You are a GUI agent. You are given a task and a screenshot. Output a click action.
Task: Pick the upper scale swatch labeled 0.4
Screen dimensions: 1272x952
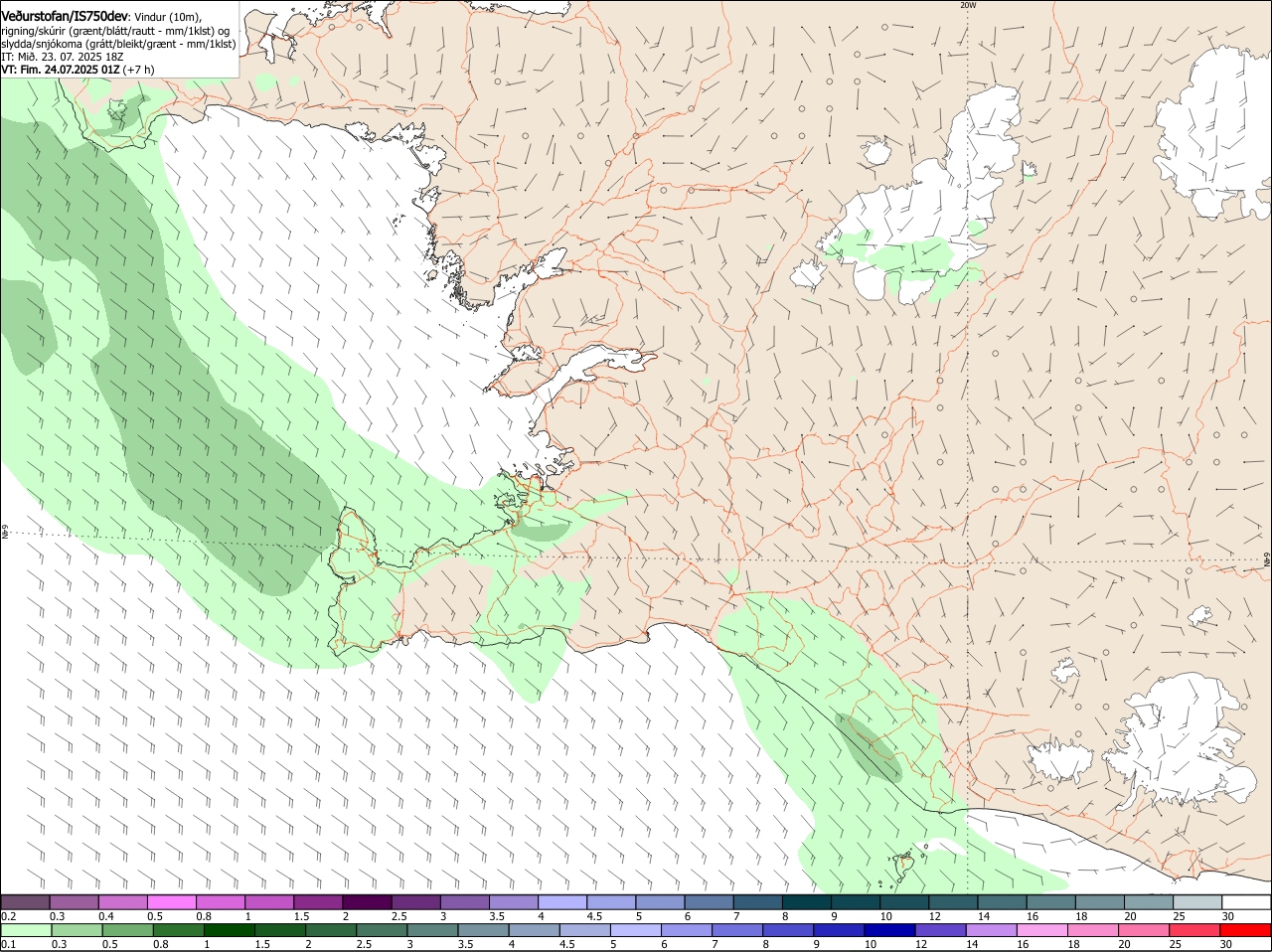click(123, 902)
